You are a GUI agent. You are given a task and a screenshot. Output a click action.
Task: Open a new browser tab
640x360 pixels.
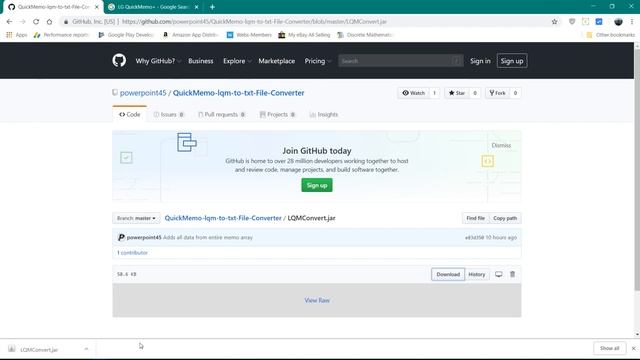(x=212, y=7)
